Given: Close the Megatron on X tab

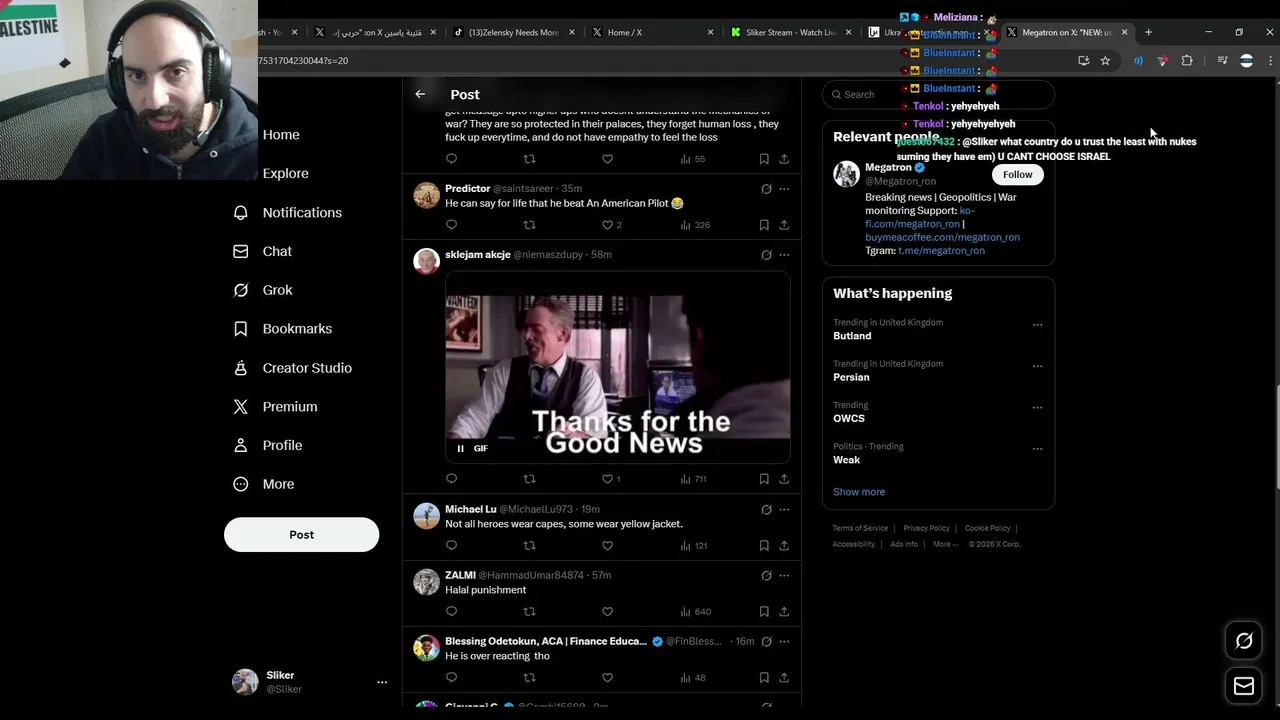Looking at the screenshot, I should 1124,32.
